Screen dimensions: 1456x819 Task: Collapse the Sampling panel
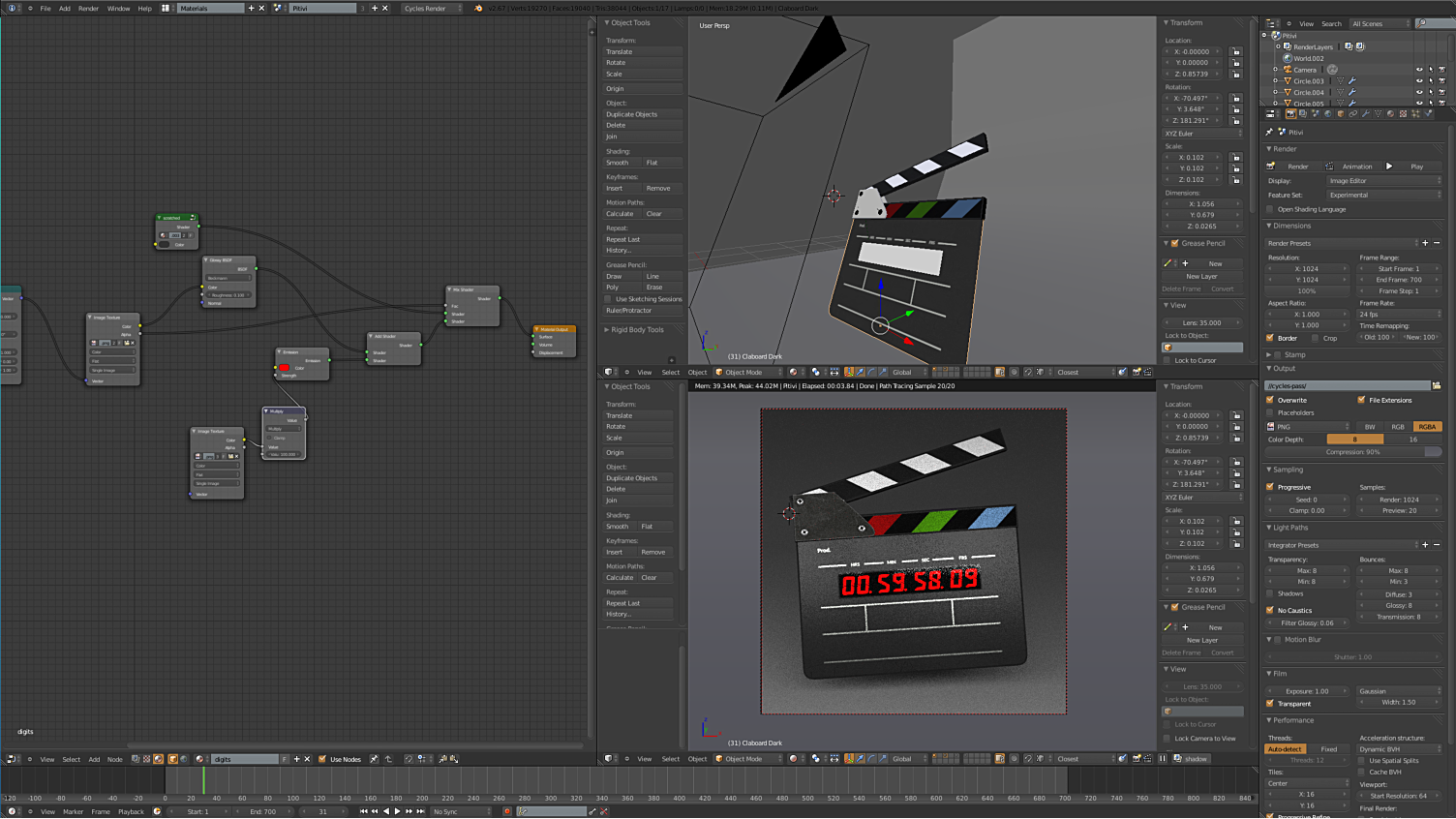(1287, 470)
